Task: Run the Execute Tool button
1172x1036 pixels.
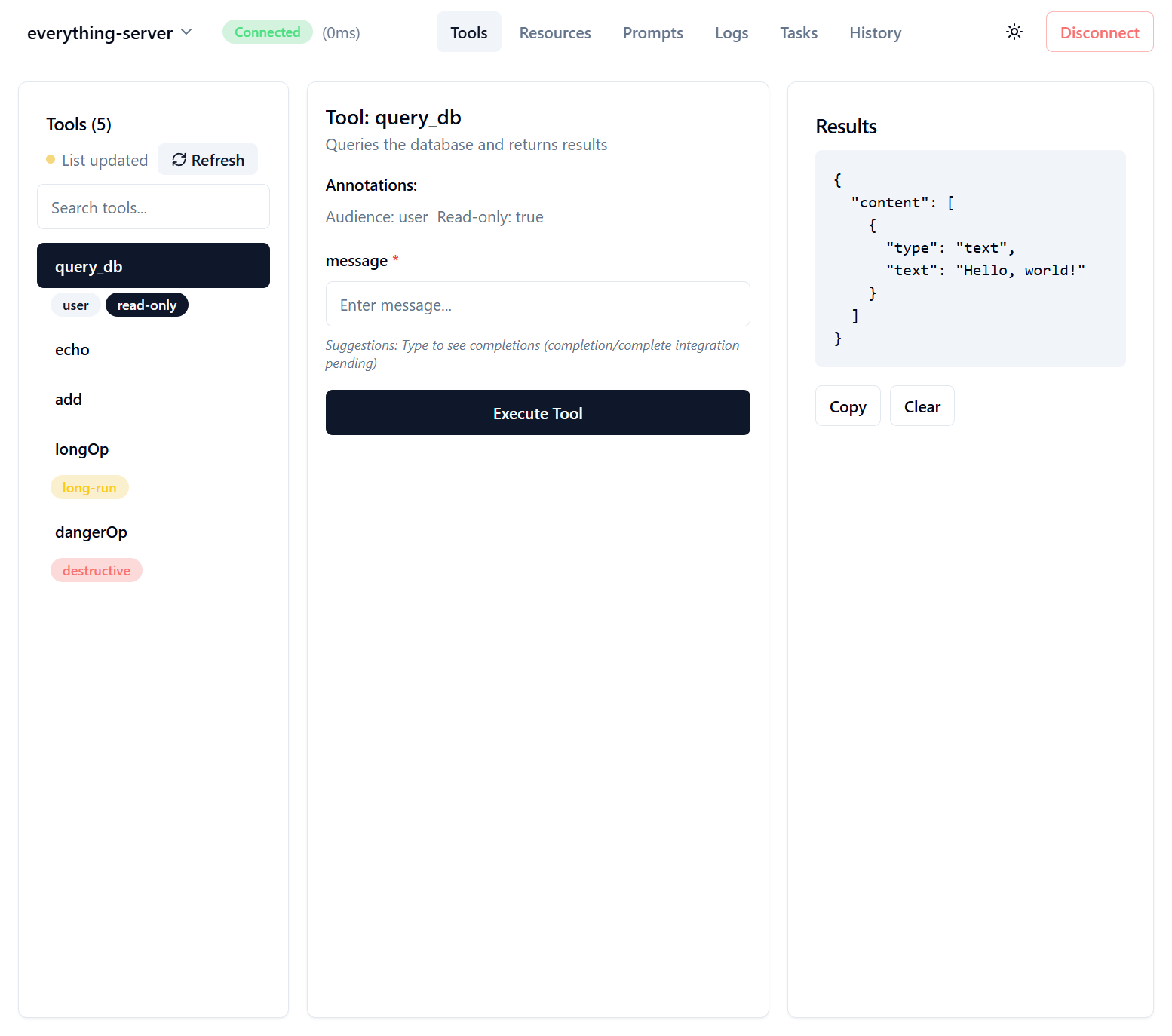Action: pos(538,412)
